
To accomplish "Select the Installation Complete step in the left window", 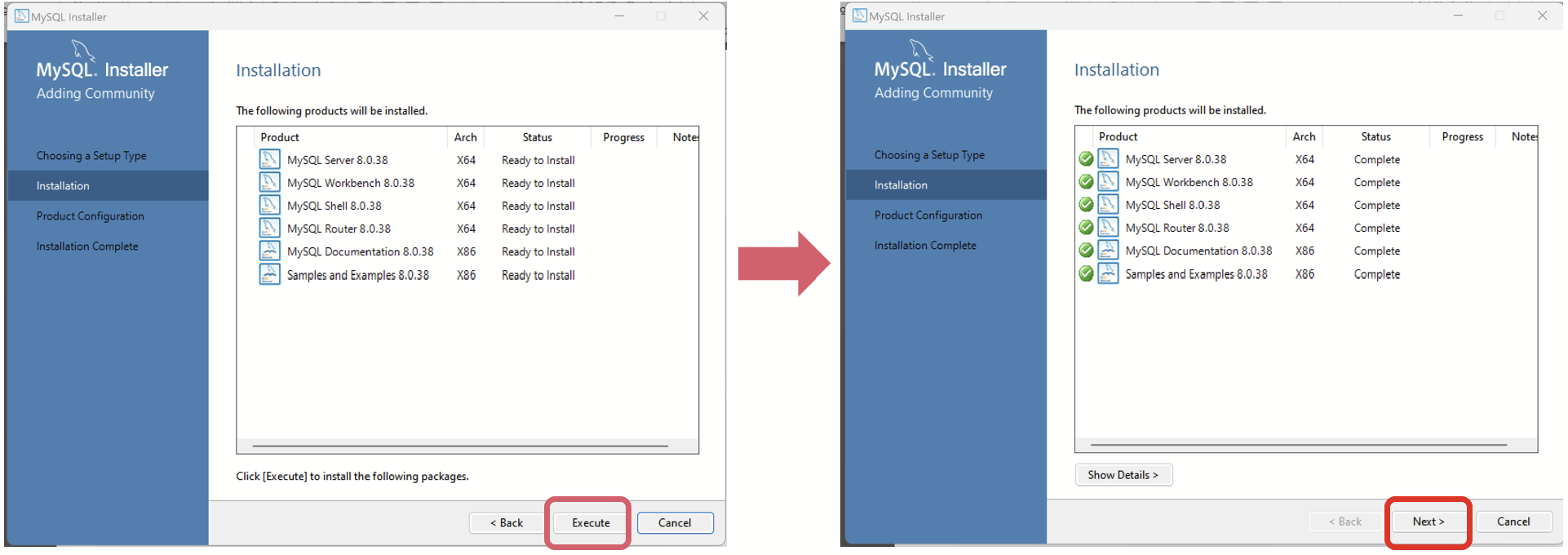I will pos(87,246).
